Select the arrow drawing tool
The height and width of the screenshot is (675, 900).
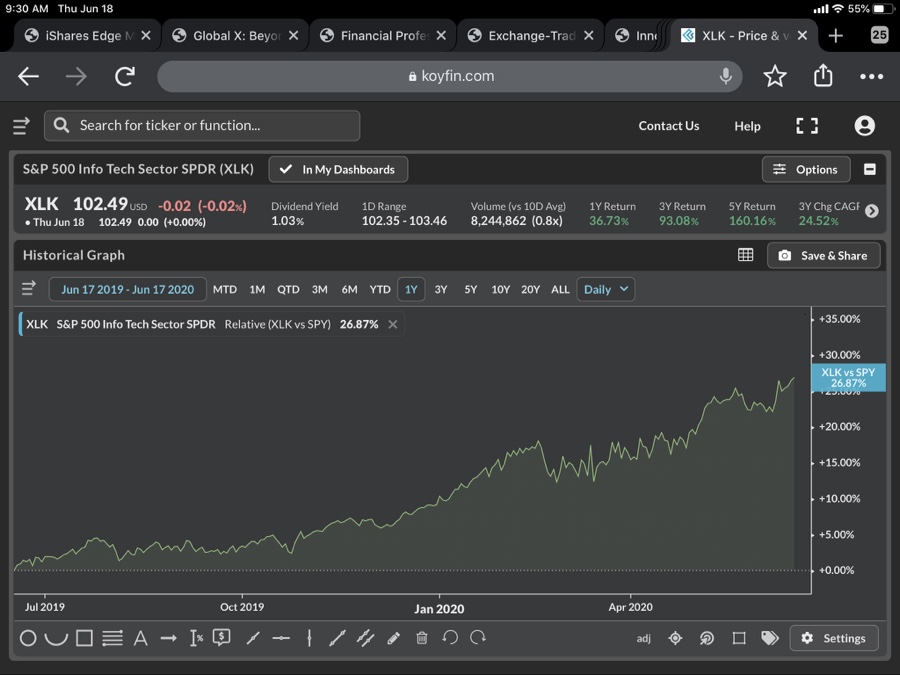pos(169,638)
